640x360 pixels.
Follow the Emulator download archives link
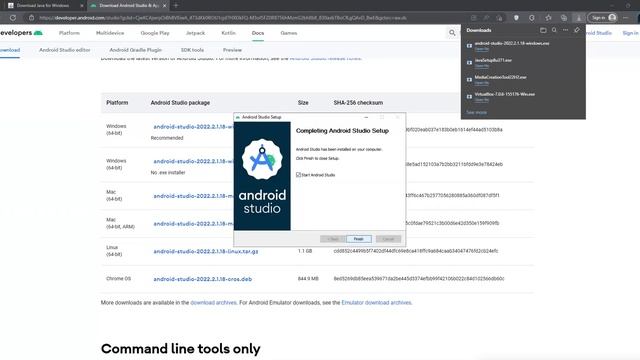tap(376, 303)
